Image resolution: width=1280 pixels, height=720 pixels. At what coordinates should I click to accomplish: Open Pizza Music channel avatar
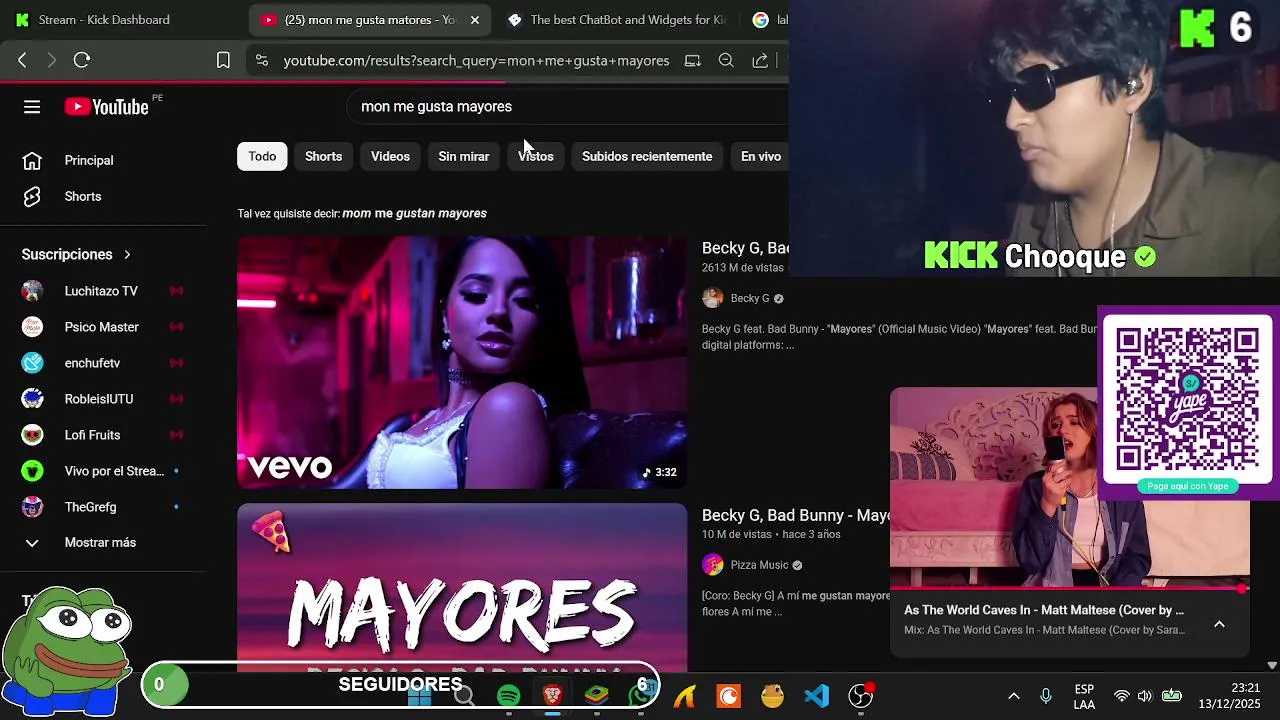coord(712,565)
